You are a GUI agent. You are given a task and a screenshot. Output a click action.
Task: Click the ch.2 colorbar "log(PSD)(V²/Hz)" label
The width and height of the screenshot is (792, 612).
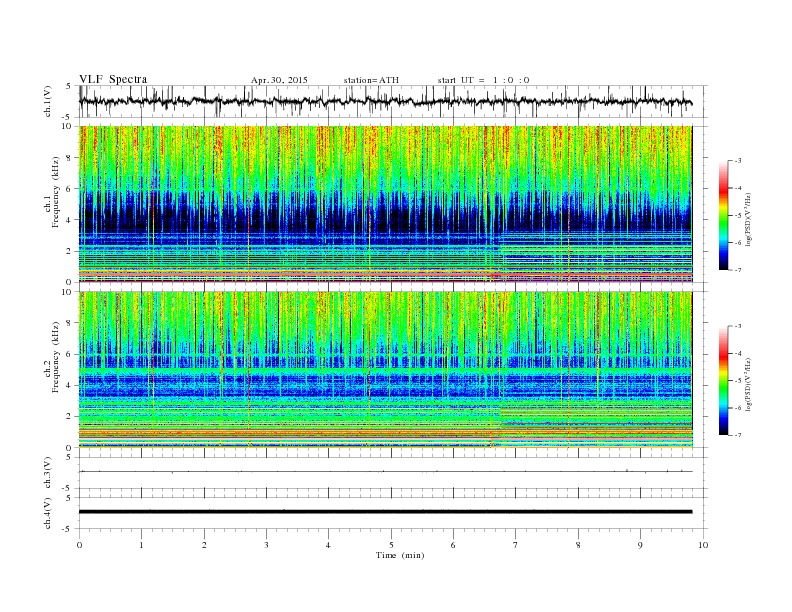click(748, 384)
